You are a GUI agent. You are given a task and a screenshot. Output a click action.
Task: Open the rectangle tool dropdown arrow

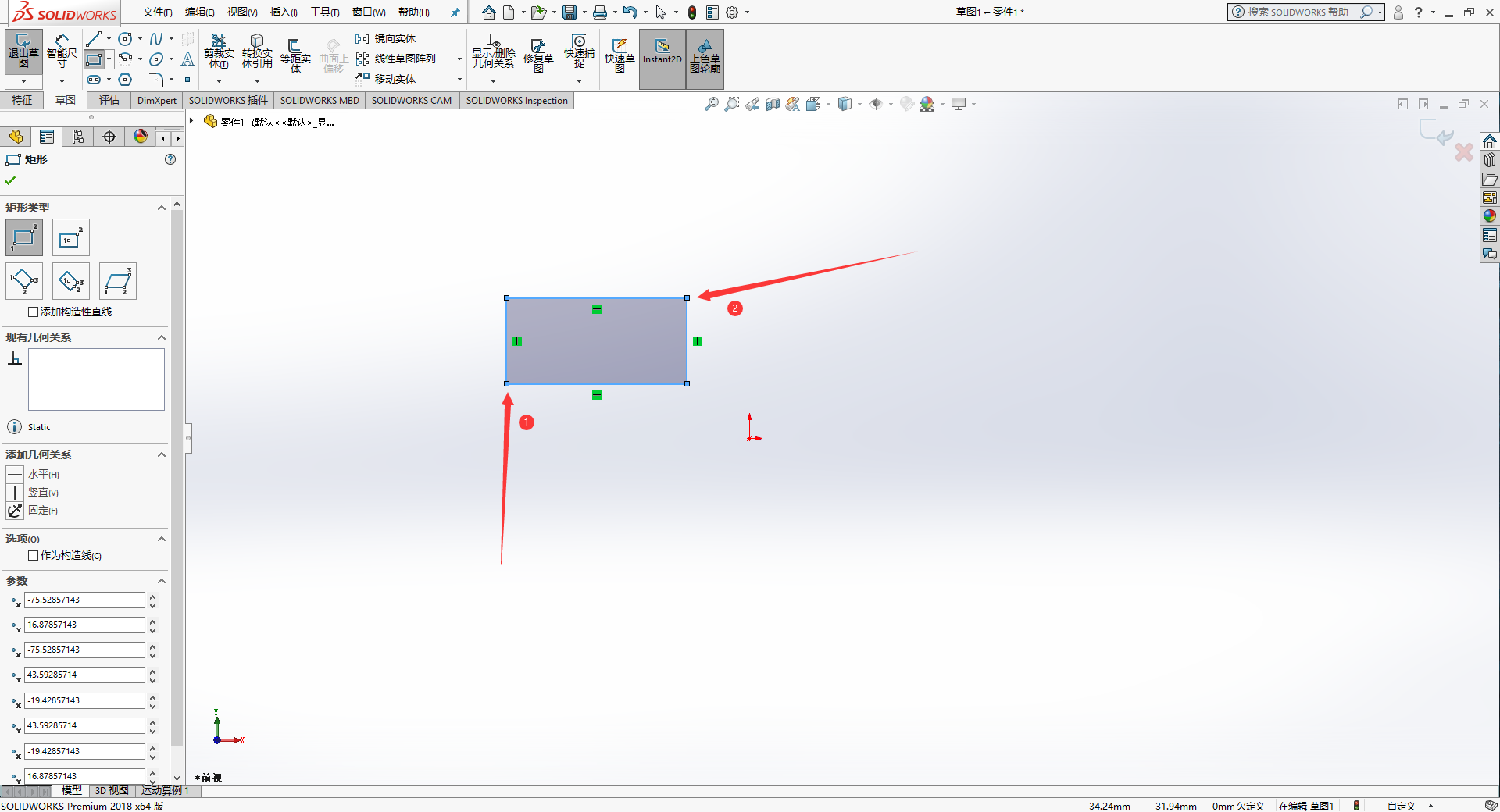[109, 59]
